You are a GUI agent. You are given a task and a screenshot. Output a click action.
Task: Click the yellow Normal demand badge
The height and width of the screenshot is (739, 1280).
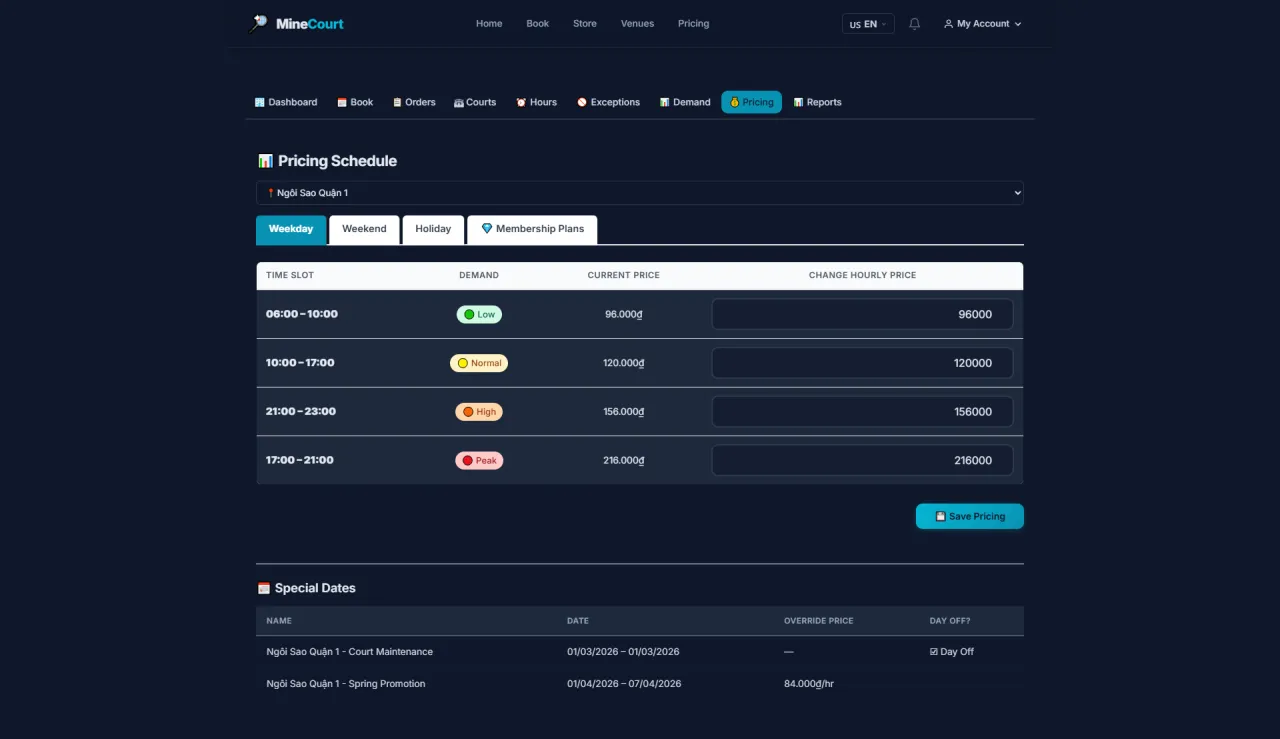(479, 363)
